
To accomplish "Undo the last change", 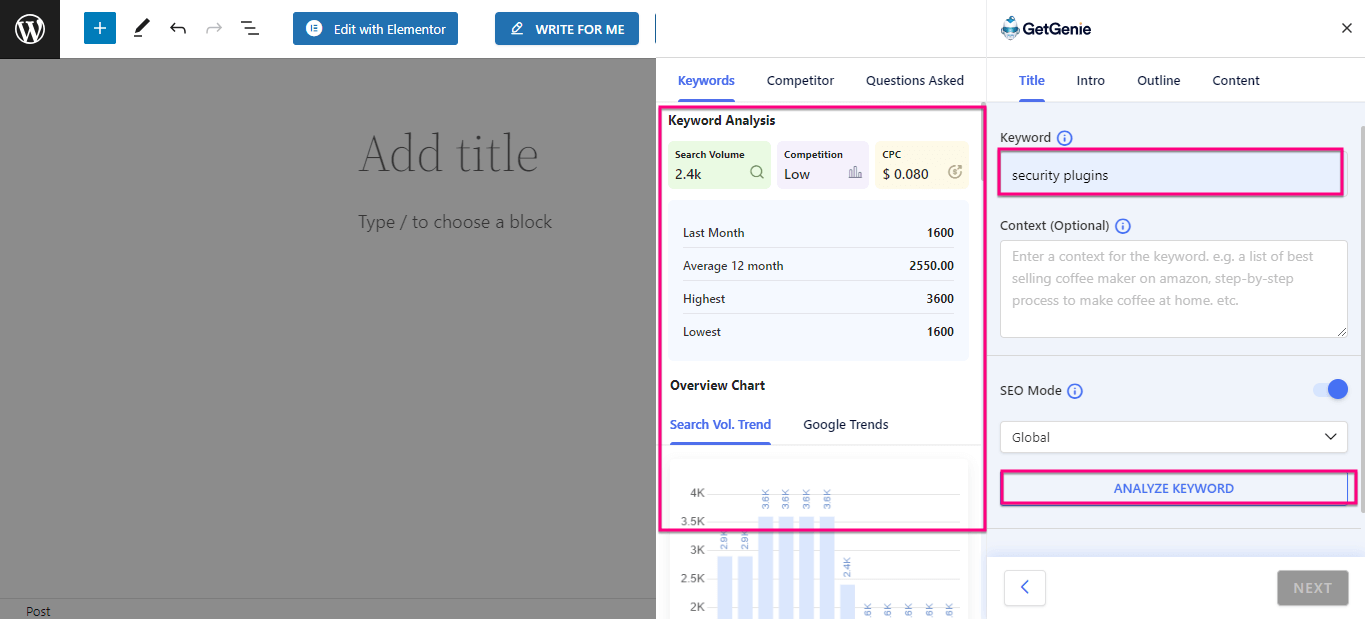I will tap(178, 28).
